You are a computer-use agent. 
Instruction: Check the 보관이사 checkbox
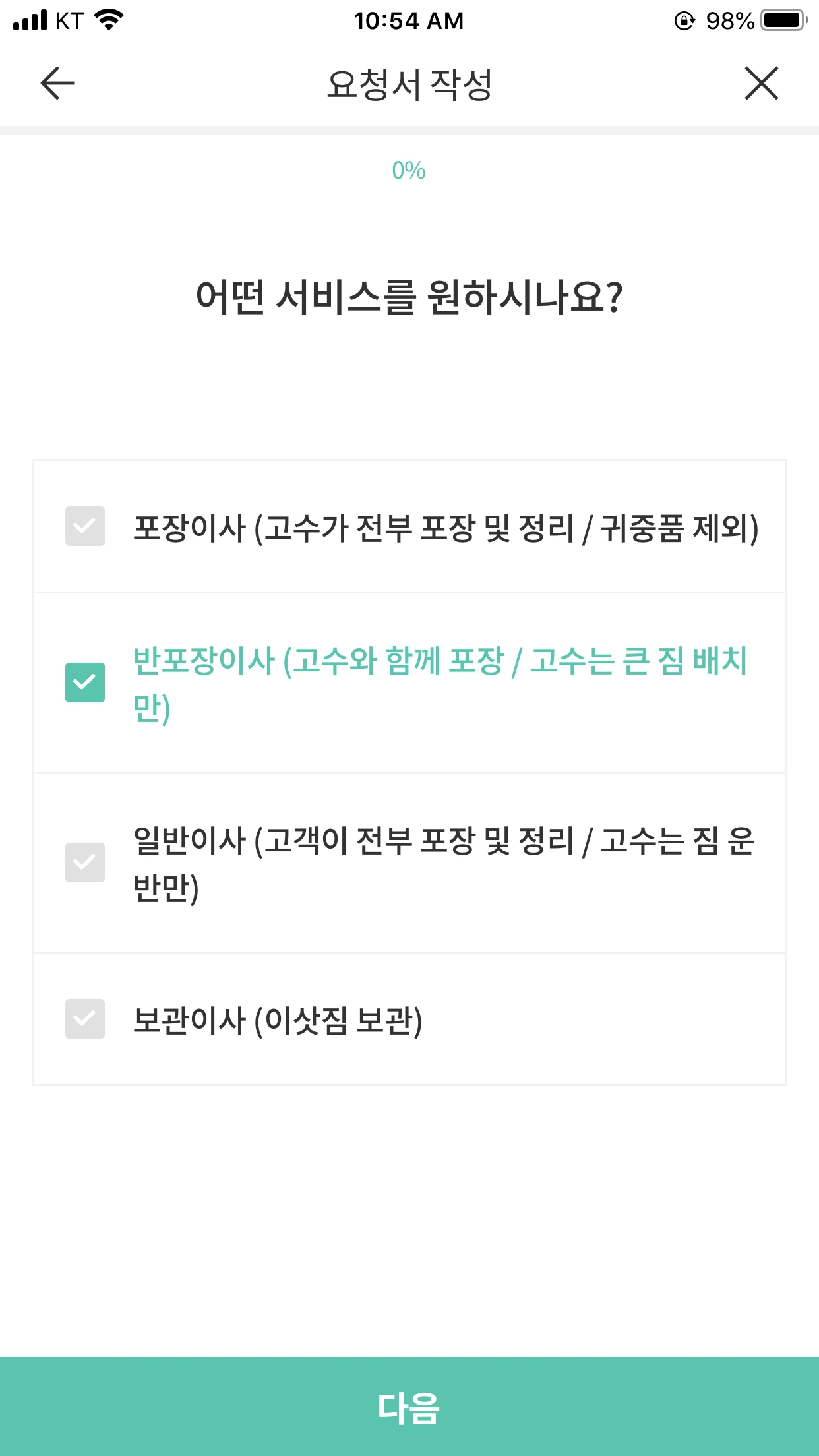[85, 1019]
